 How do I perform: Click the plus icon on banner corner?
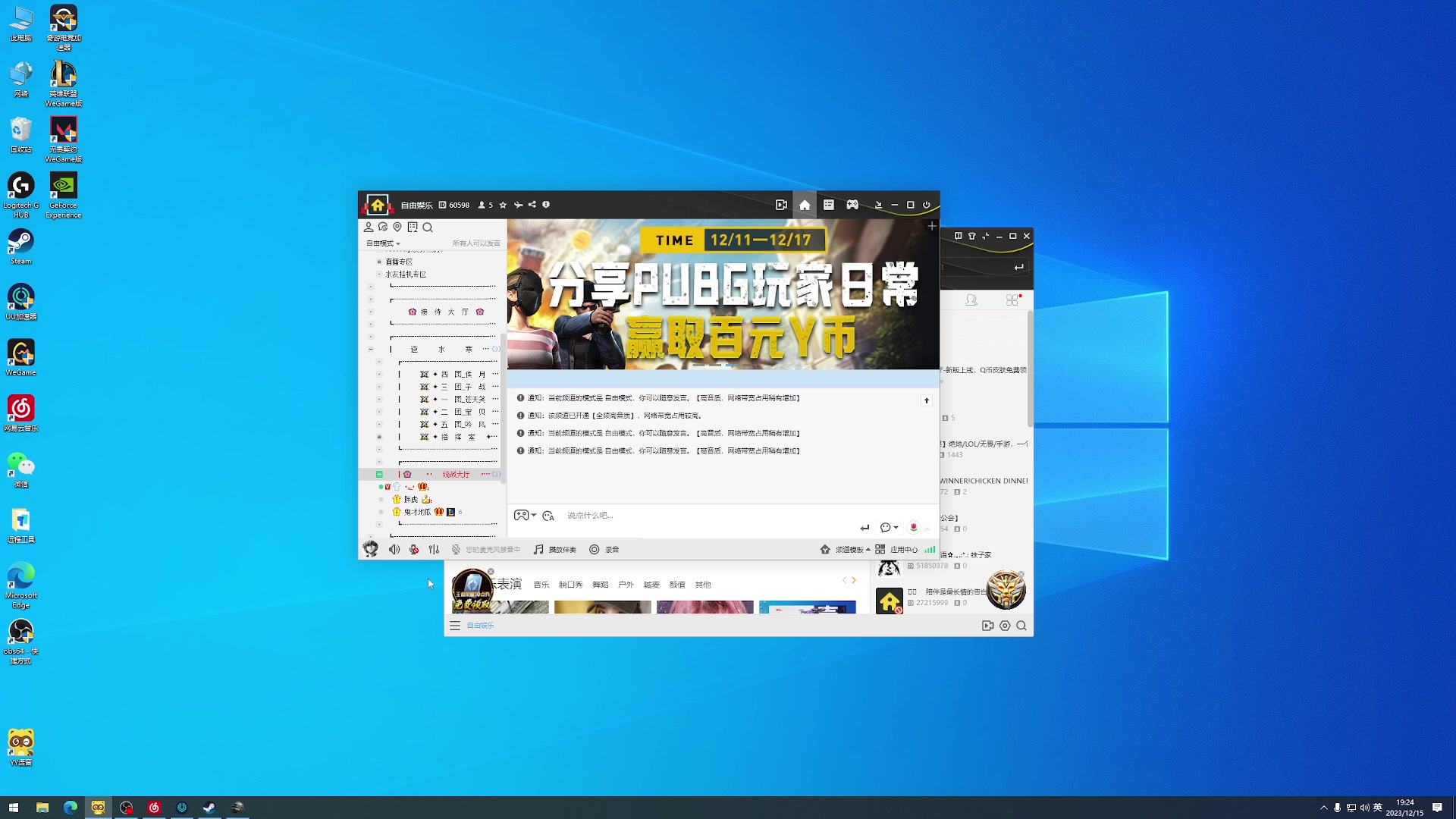pyautogui.click(x=932, y=226)
